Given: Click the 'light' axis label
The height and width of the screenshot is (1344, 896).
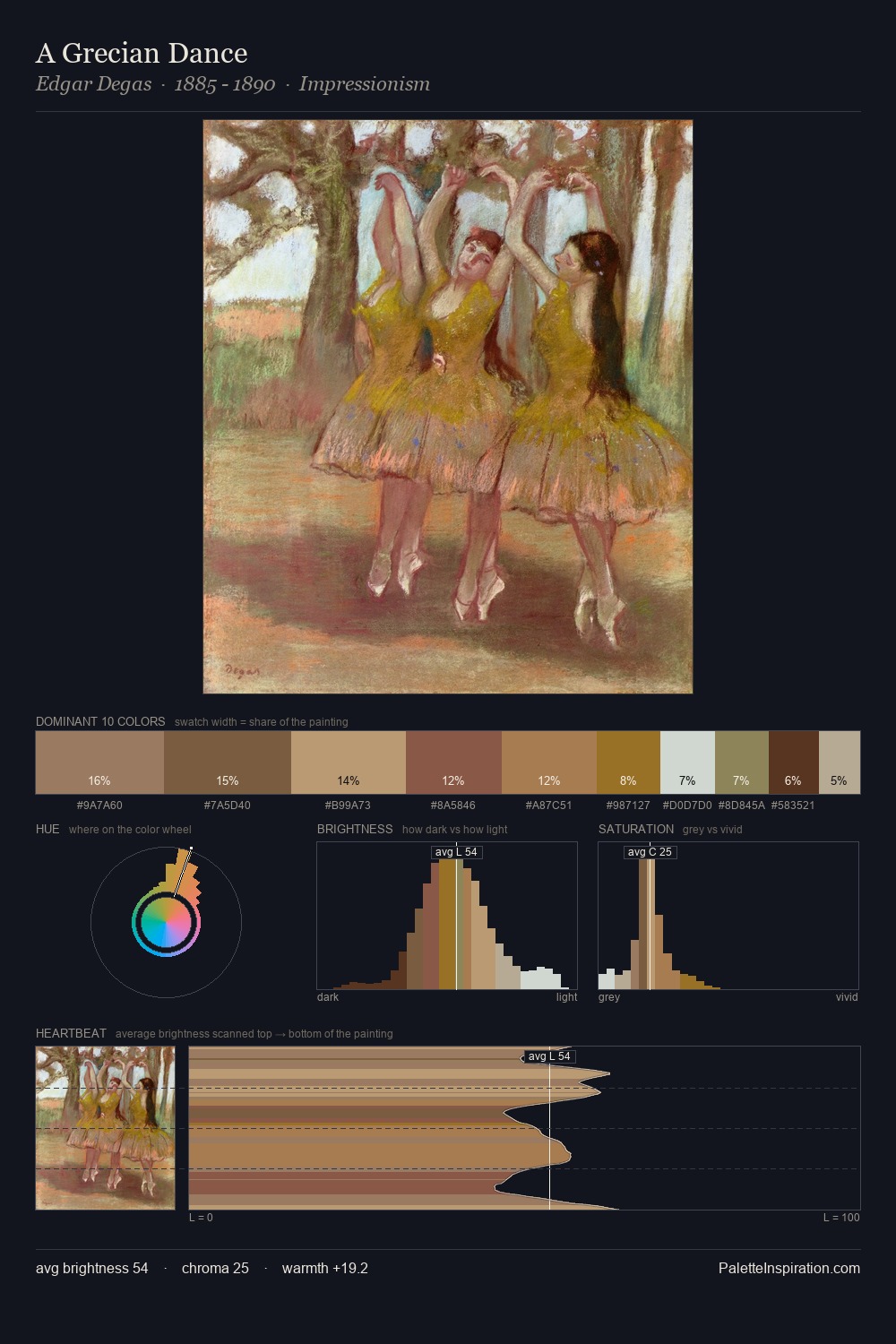Looking at the screenshot, I should 567,997.
